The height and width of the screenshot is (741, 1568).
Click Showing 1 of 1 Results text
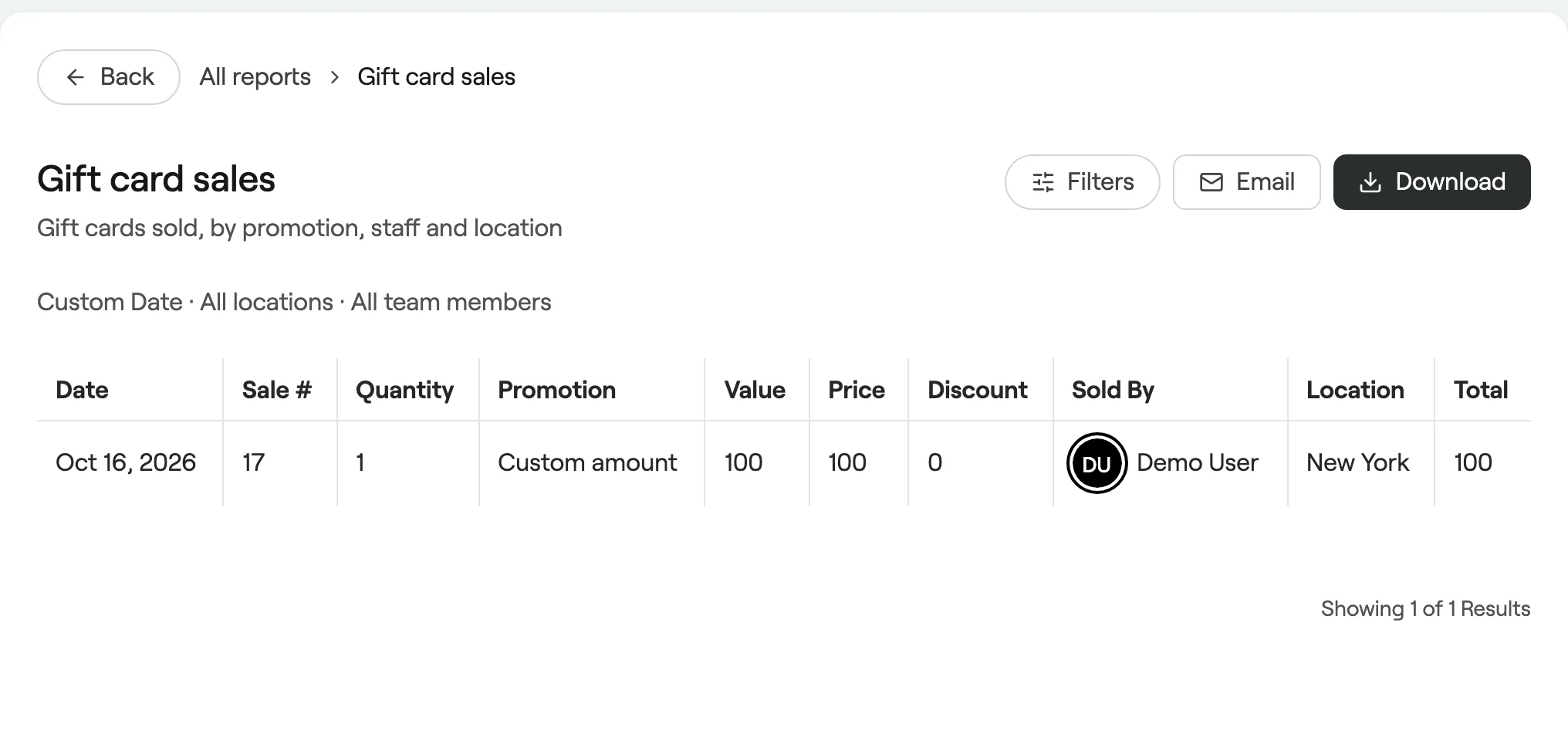(1425, 609)
